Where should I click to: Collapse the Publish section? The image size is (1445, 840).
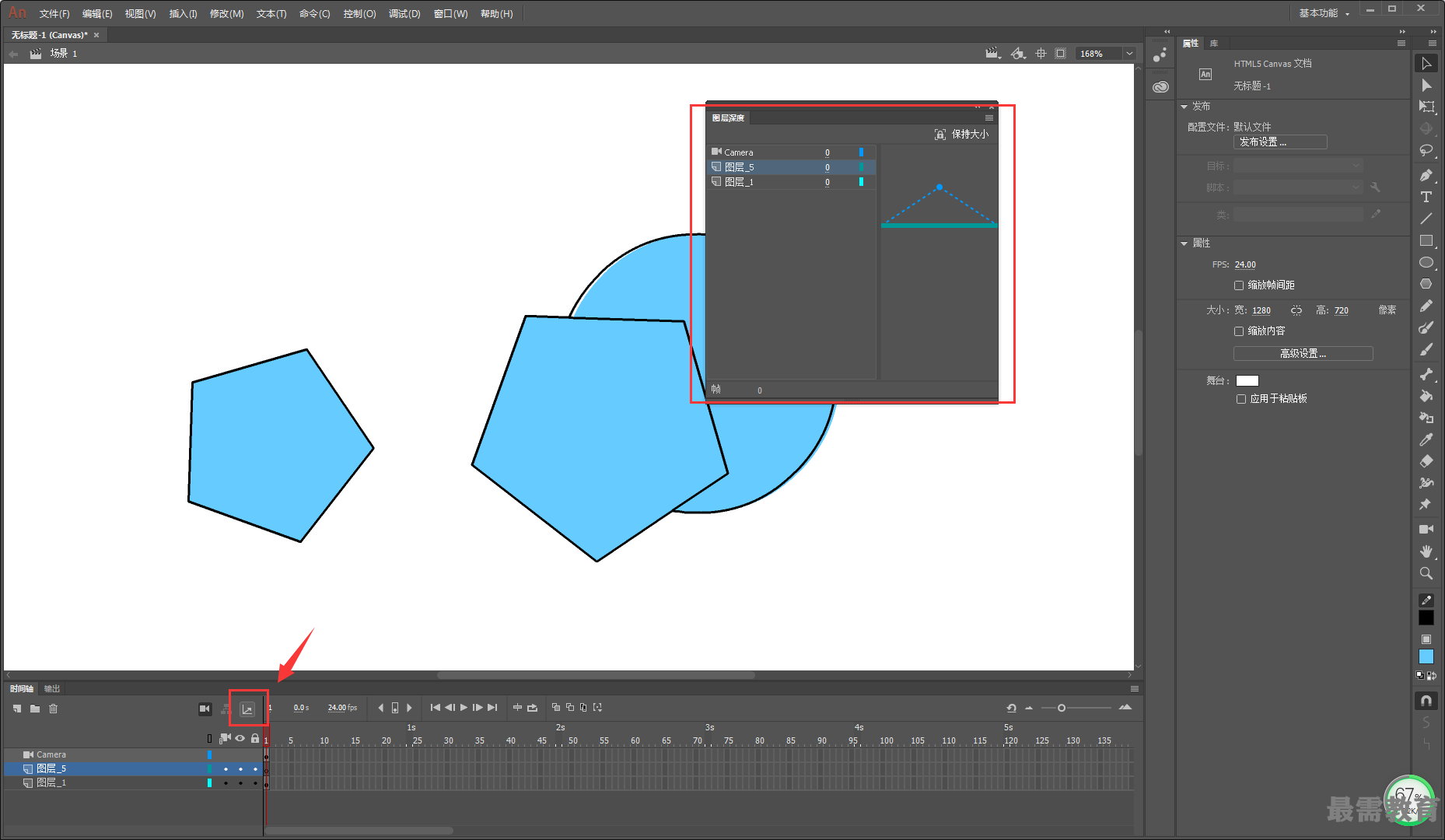(1184, 107)
